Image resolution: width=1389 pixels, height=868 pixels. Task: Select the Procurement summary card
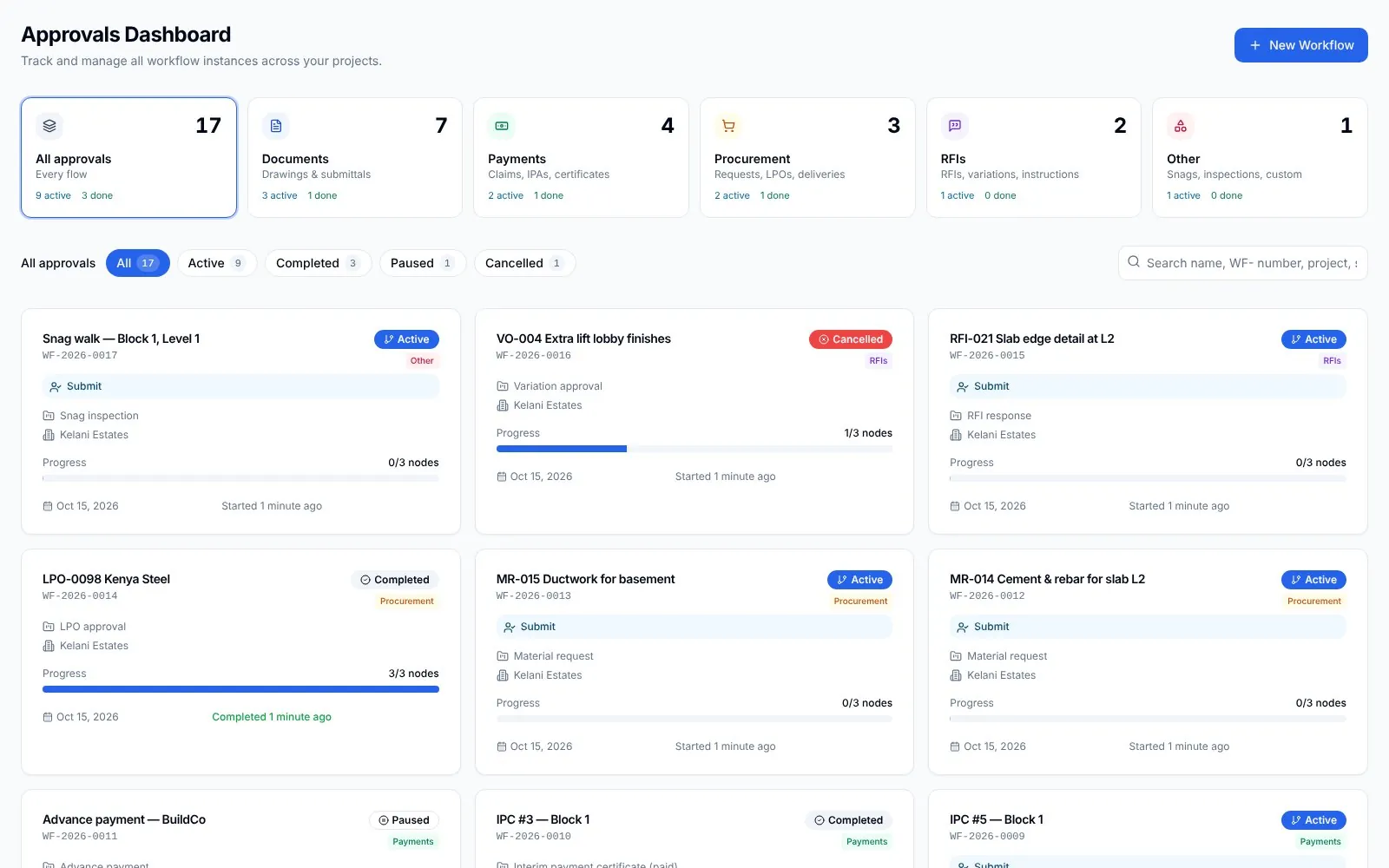[807, 157]
